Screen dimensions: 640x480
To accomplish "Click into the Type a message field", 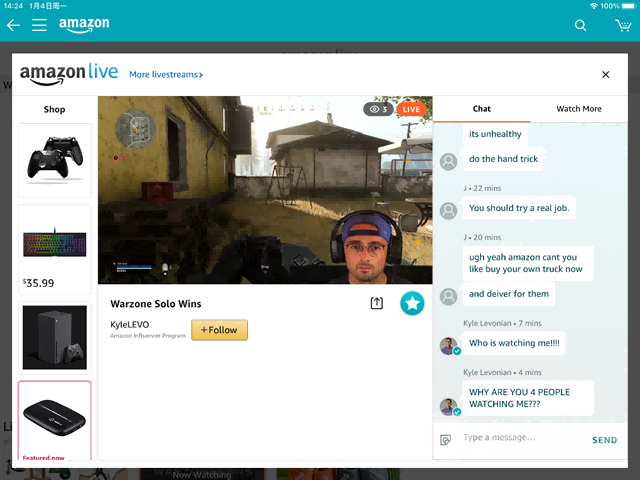I will pyautogui.click(x=520, y=438).
